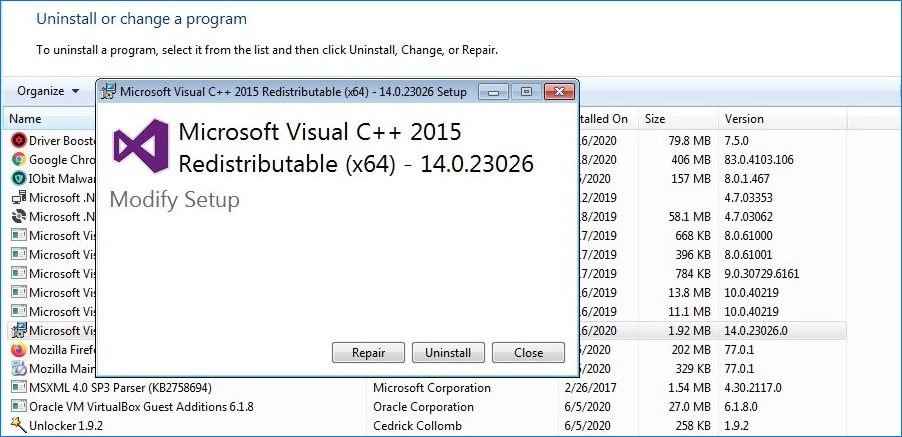Image resolution: width=902 pixels, height=437 pixels.
Task: Select MSXML 4.0 SP3 Parser (KB2758694) entry
Action: [x=121, y=388]
